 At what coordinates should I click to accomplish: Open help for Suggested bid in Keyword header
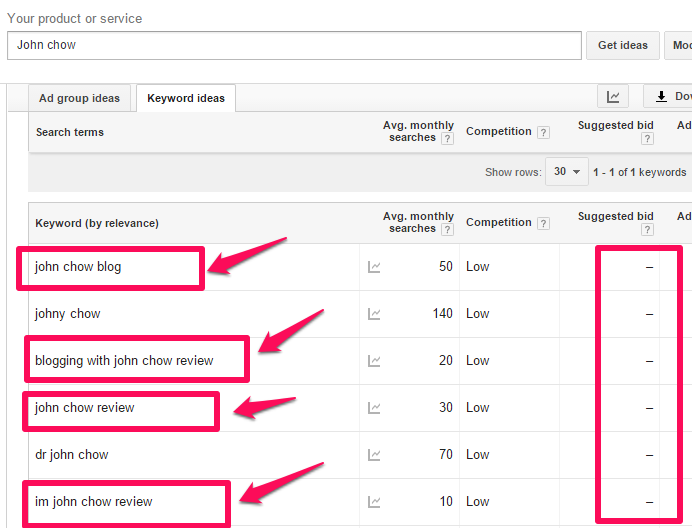click(x=647, y=230)
